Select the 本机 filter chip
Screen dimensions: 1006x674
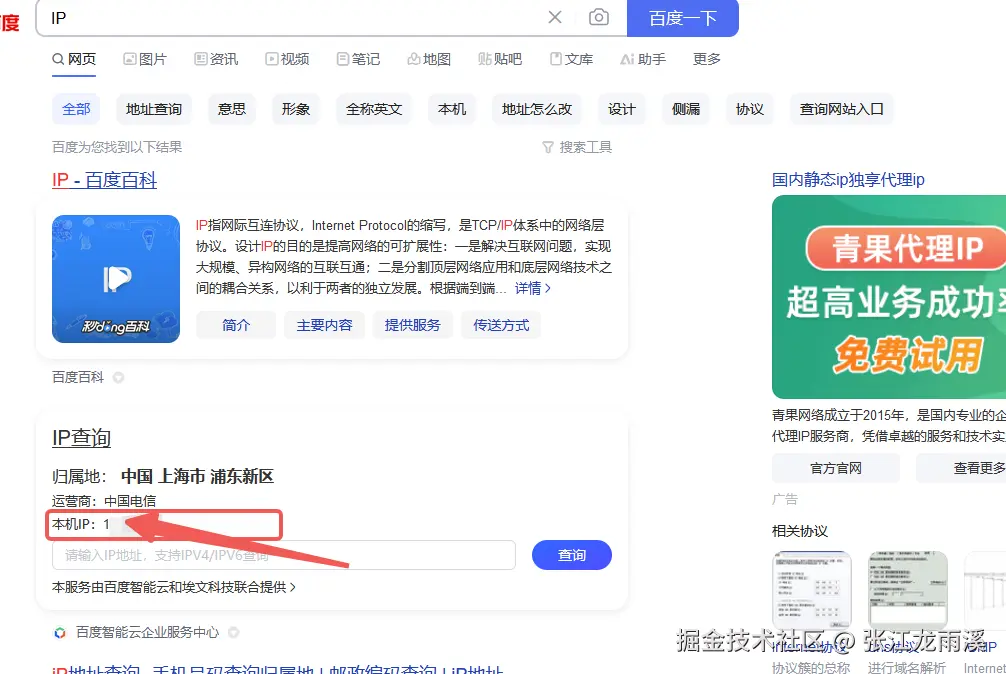(451, 109)
